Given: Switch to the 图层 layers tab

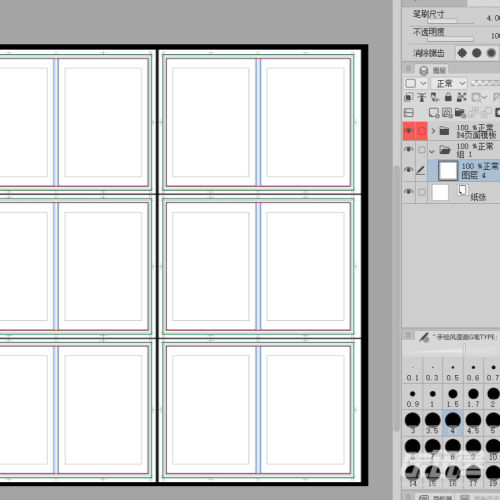Looking at the screenshot, I should [x=432, y=70].
